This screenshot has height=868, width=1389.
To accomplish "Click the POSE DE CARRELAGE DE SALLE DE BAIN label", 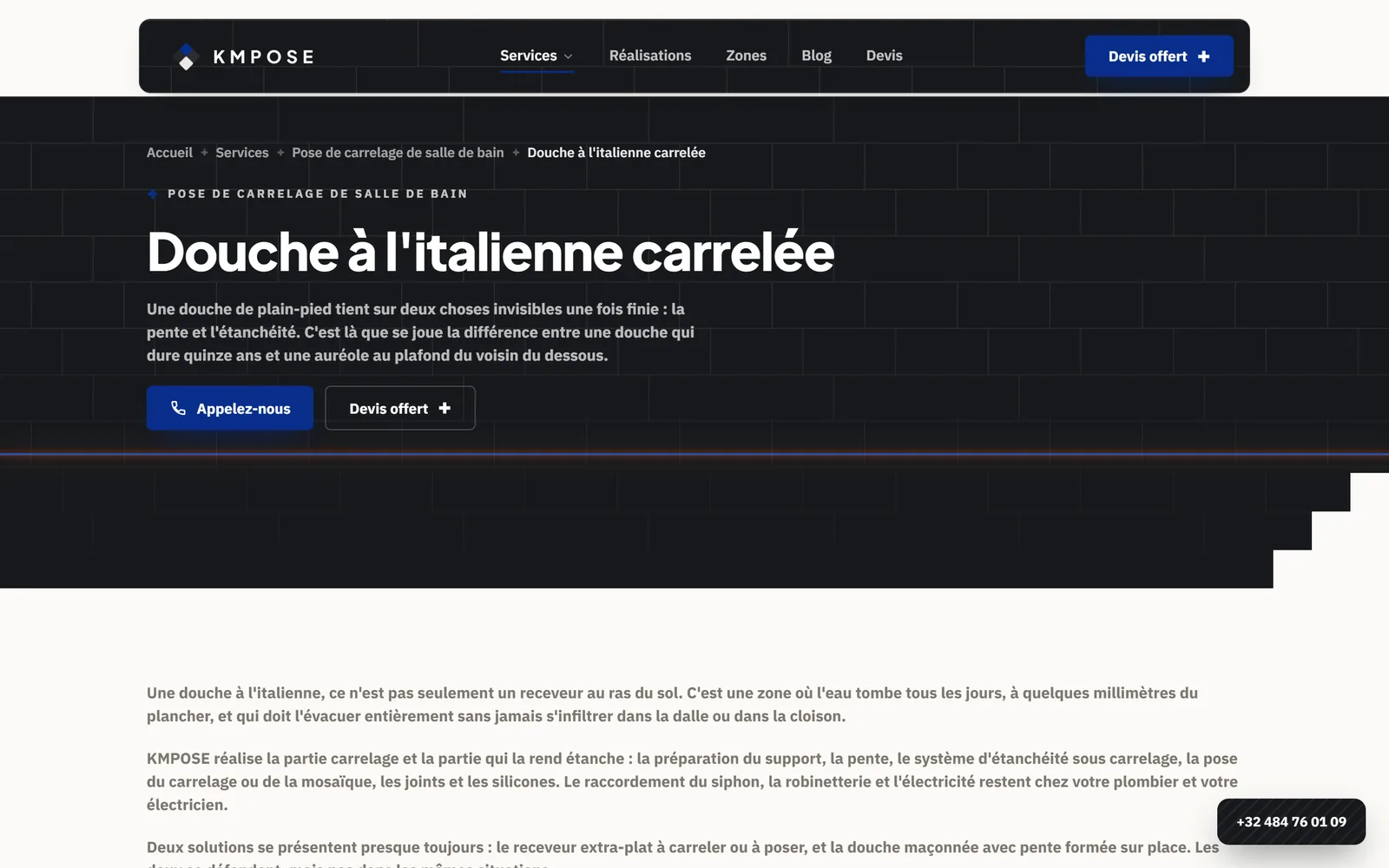I will (318, 194).
